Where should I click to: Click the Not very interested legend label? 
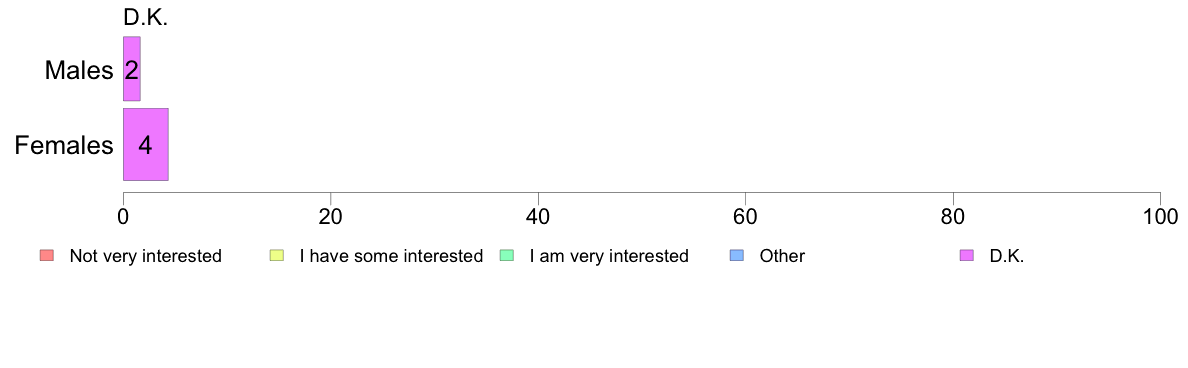point(145,256)
